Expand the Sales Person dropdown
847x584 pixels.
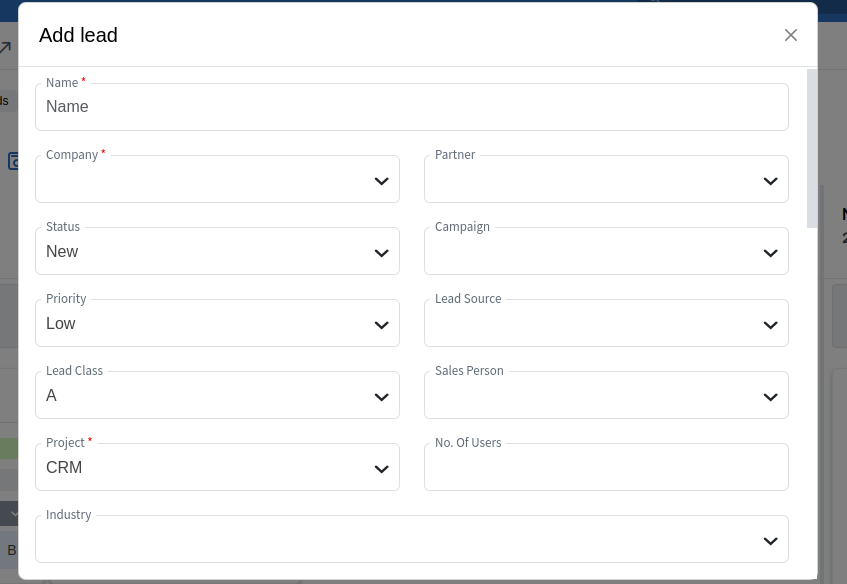(606, 396)
